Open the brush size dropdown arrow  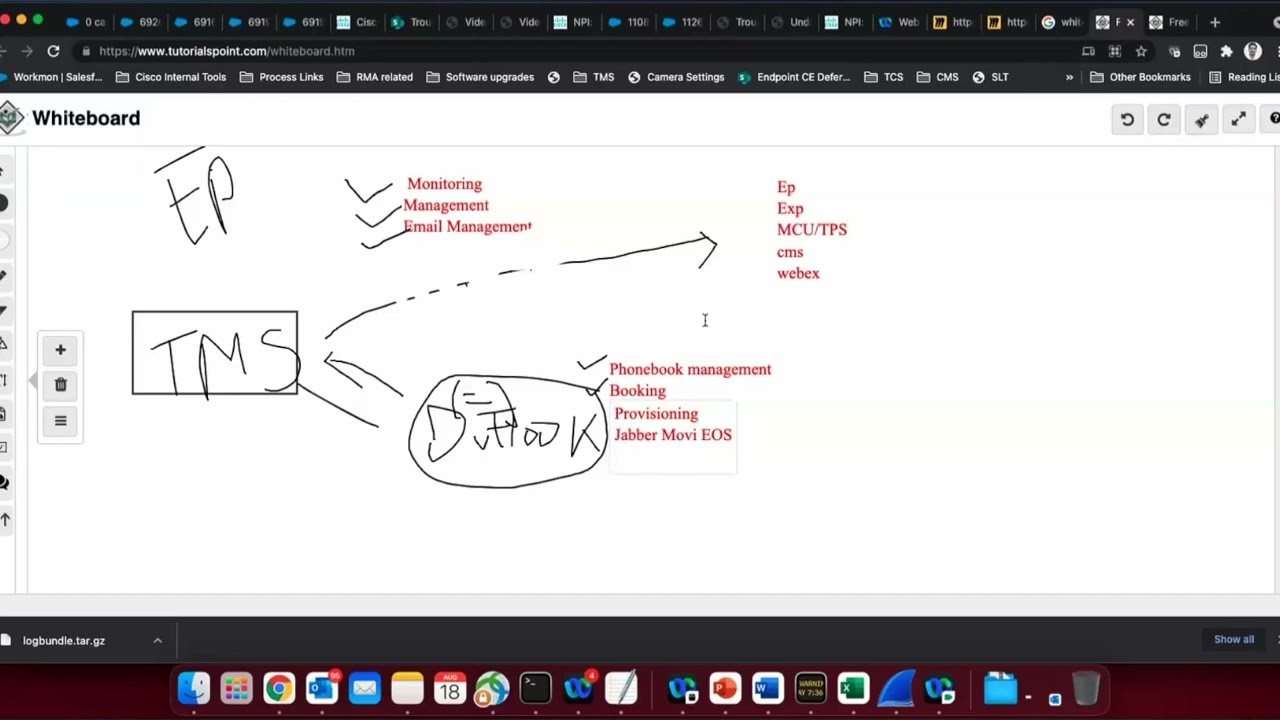pyautogui.click(x=3, y=310)
